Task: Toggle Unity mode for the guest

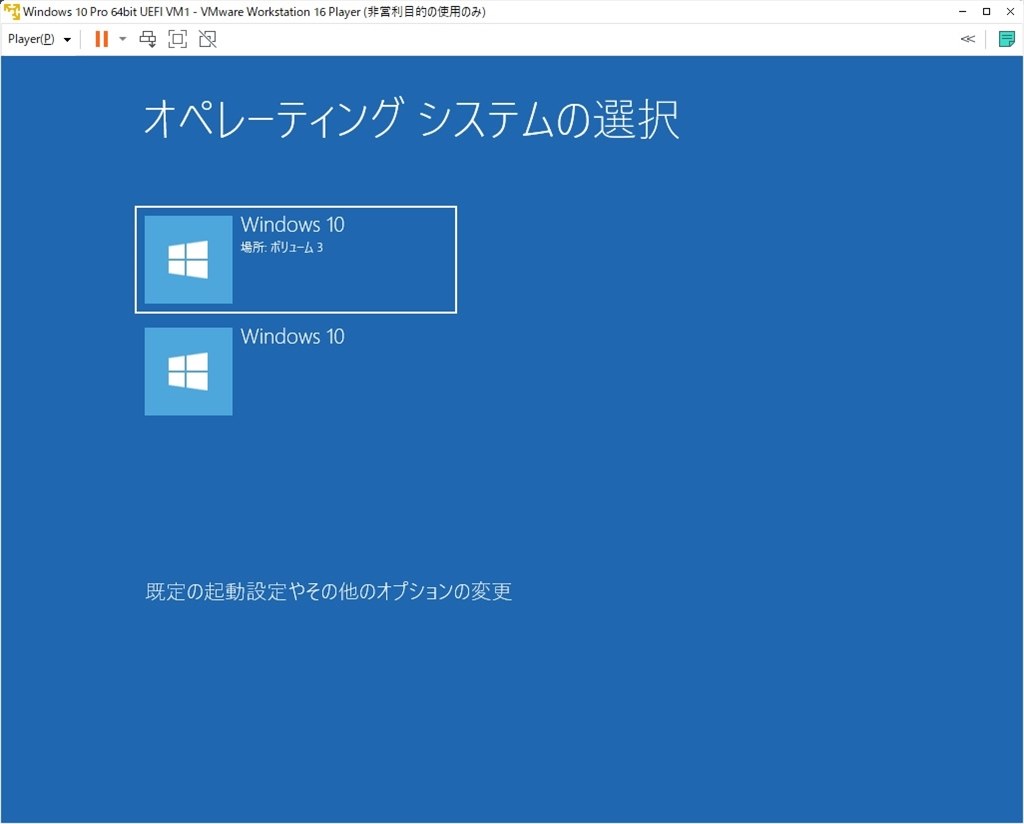Action: pyautogui.click(x=208, y=38)
